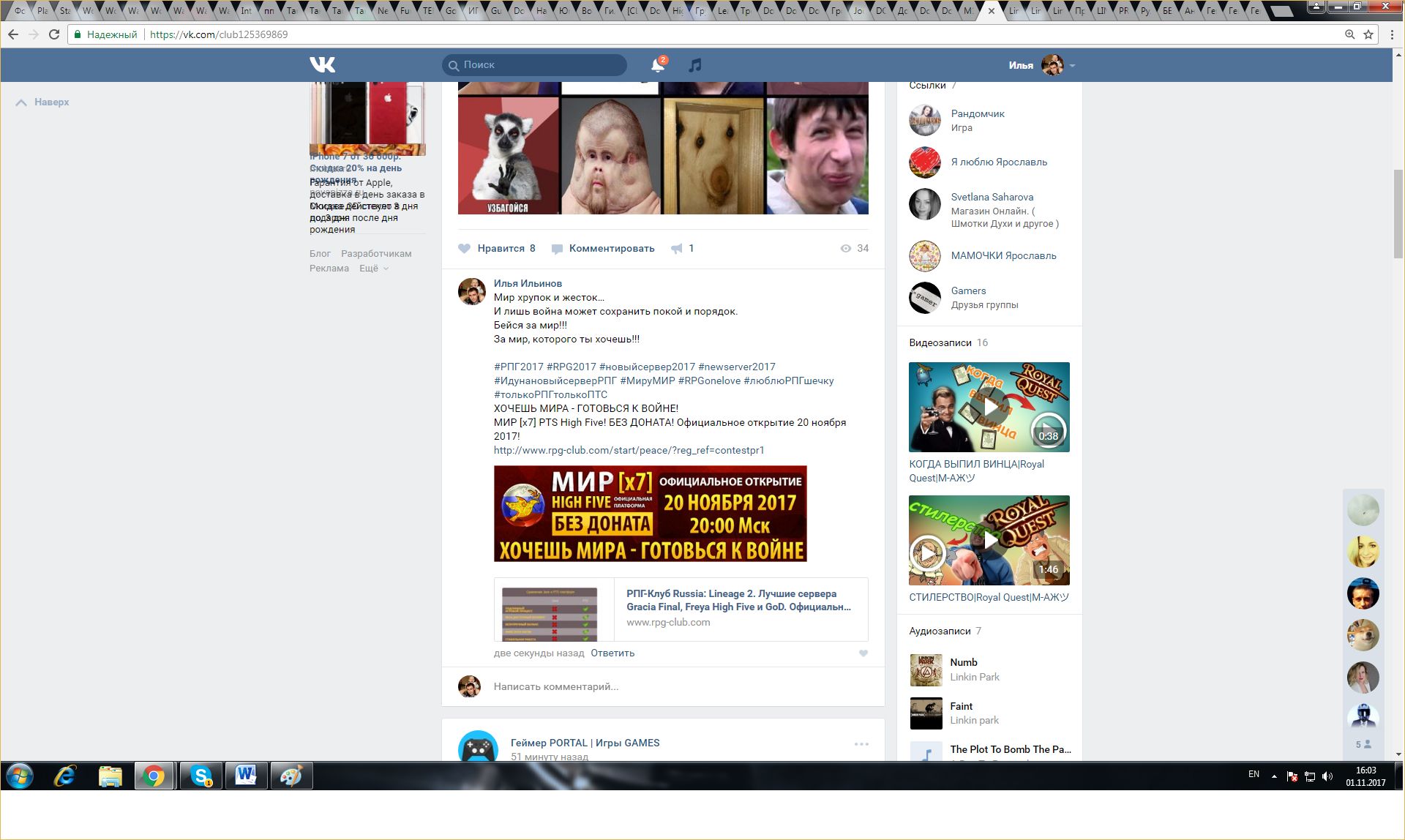Like the comment by Илья Ильинов with the small heart

pos(863,653)
